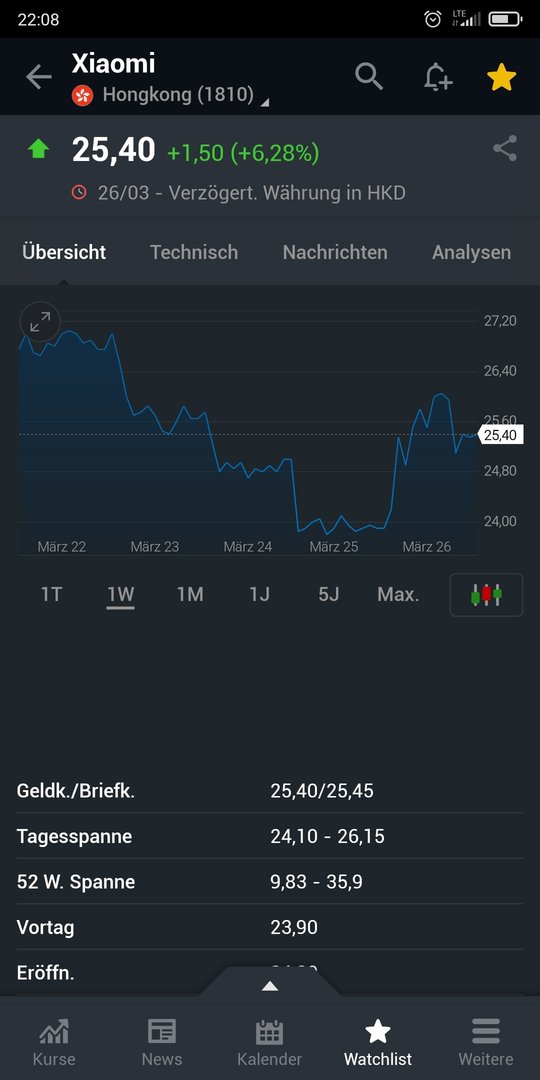This screenshot has height=1080, width=540.
Task: Switch to the Technisch tab
Action: click(194, 252)
